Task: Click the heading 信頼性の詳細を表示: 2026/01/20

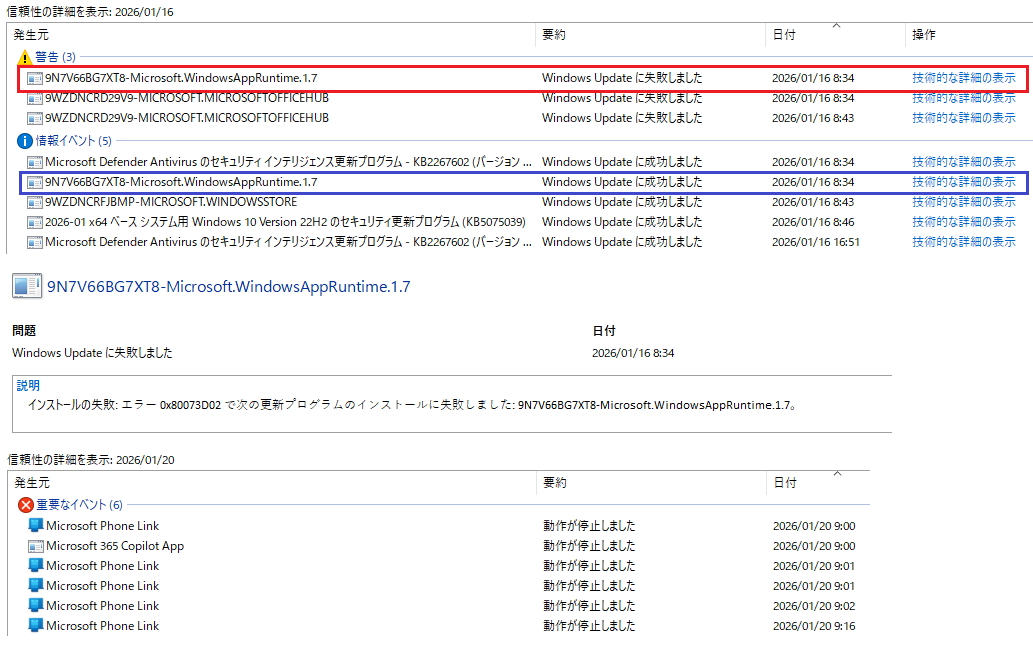Action: pos(91,460)
